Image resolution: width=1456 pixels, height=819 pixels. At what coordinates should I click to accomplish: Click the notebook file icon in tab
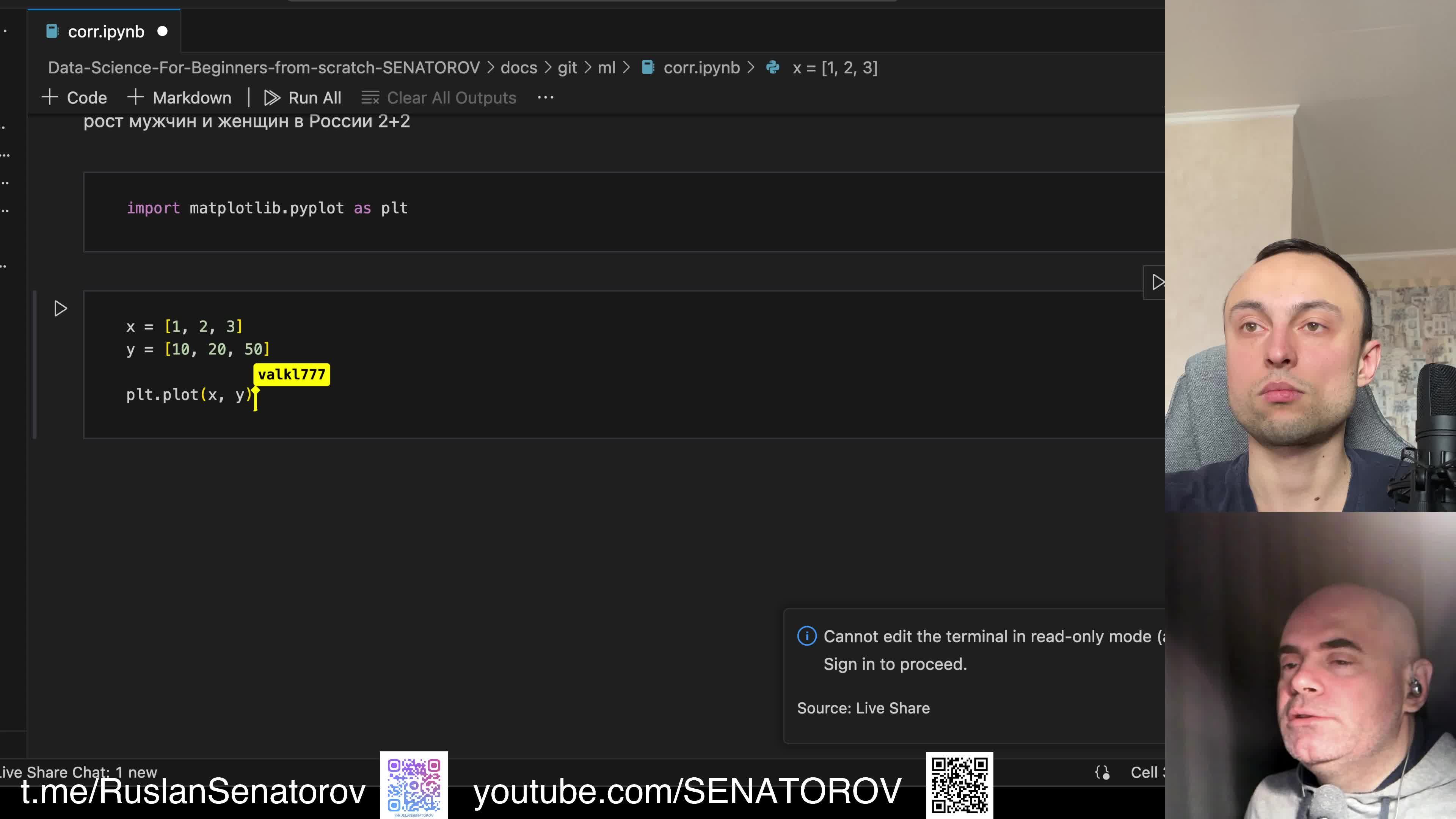52,31
